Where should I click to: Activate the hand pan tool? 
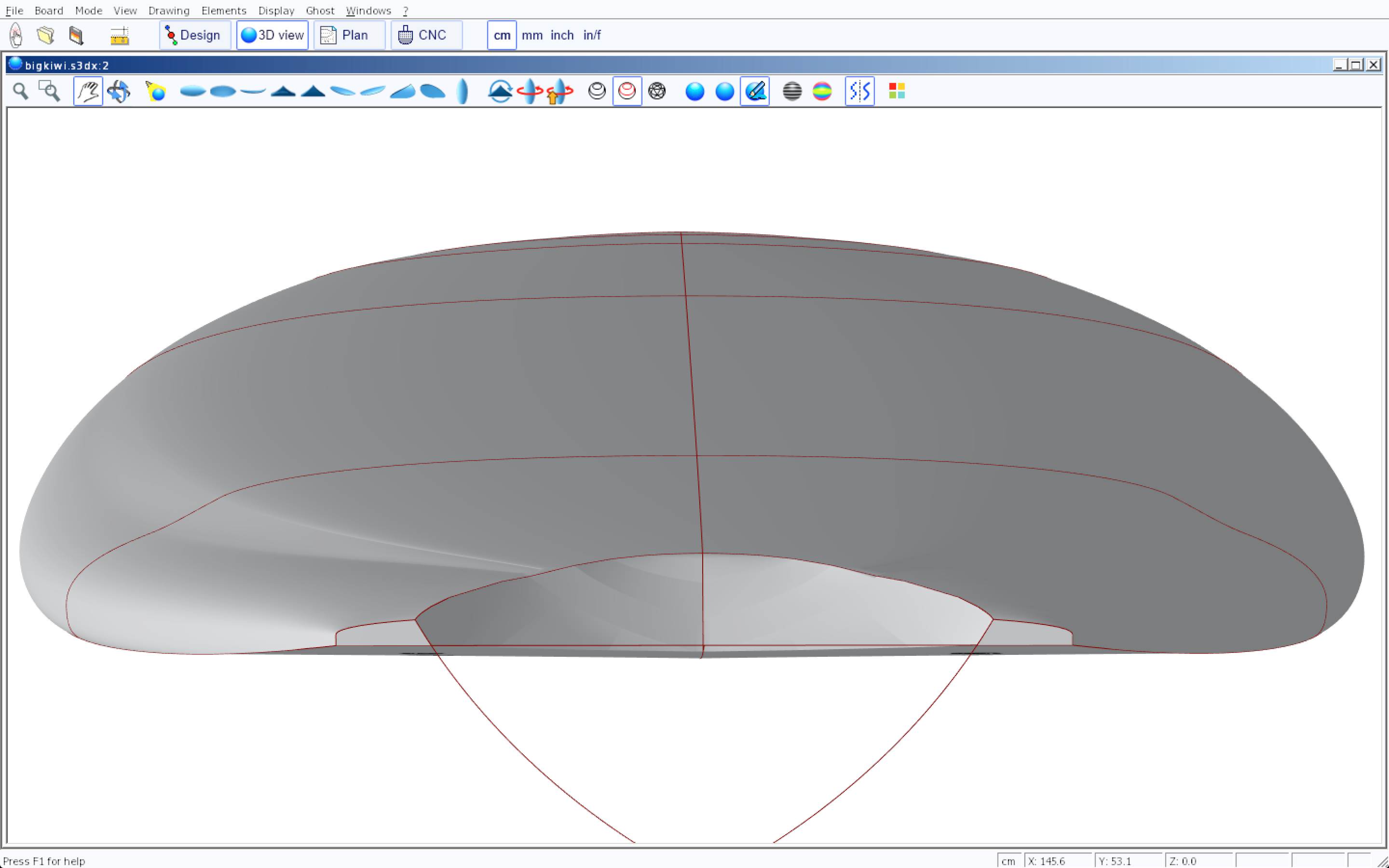point(88,91)
